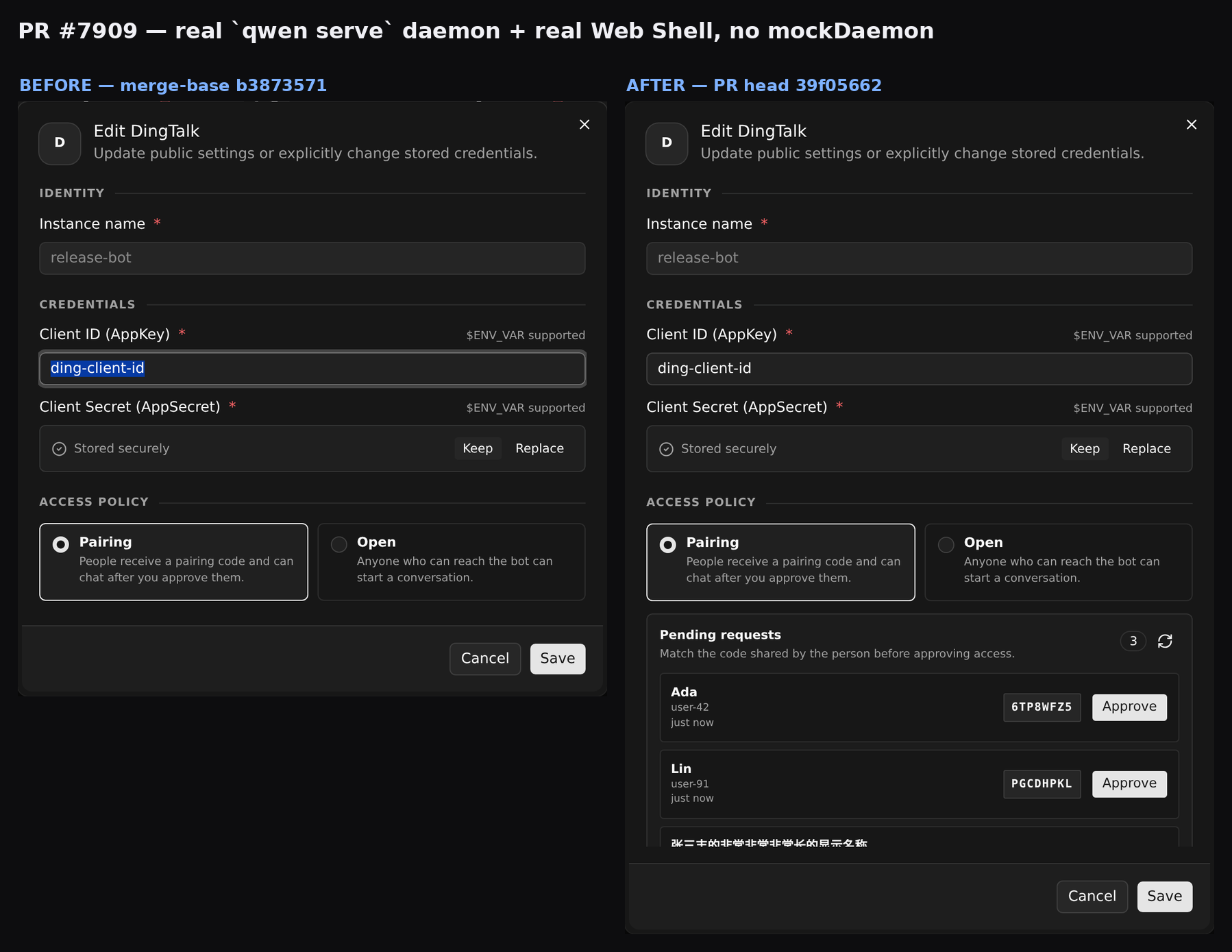Choose Keep for Client Secret in BEFORE dialog

tap(478, 448)
